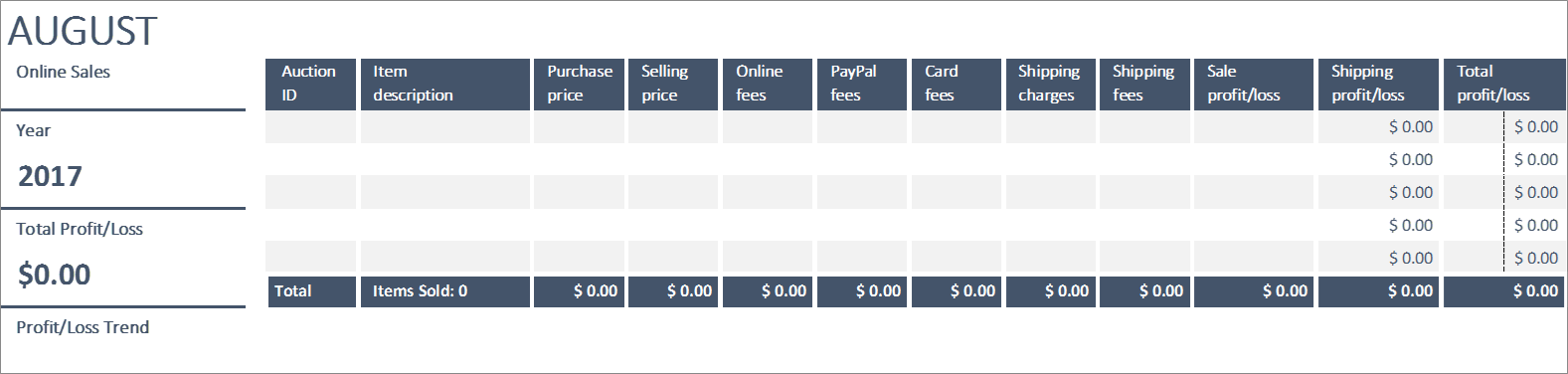Select the Sale profit/loss column header

[x=1254, y=84]
